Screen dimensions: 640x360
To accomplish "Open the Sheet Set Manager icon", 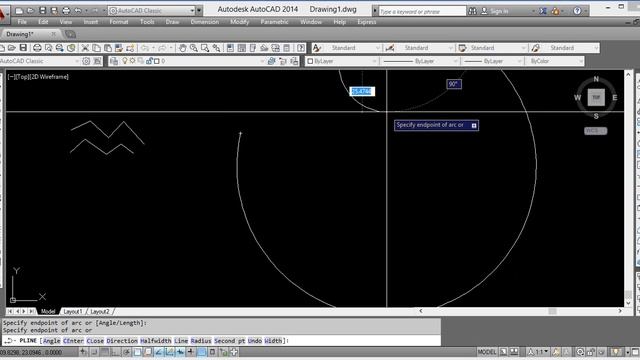I will [x=264, y=48].
